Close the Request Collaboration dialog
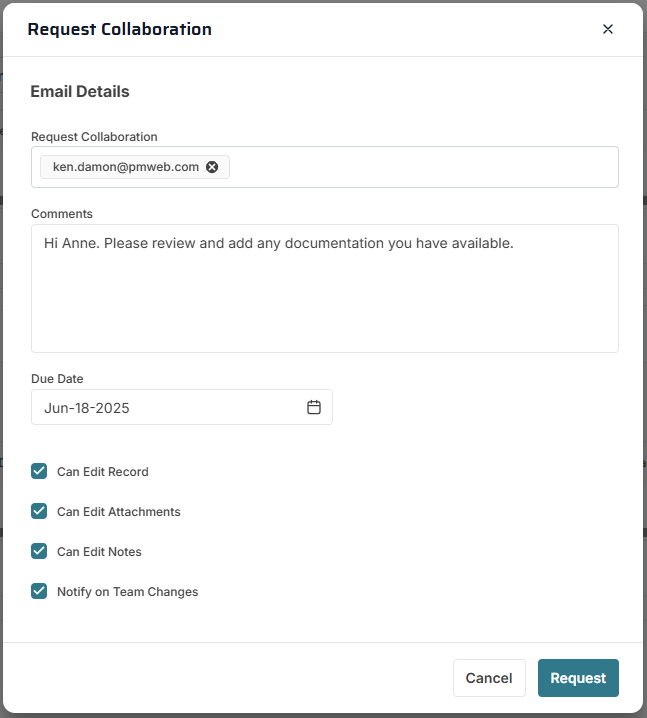The height and width of the screenshot is (718, 647). pos(607,29)
